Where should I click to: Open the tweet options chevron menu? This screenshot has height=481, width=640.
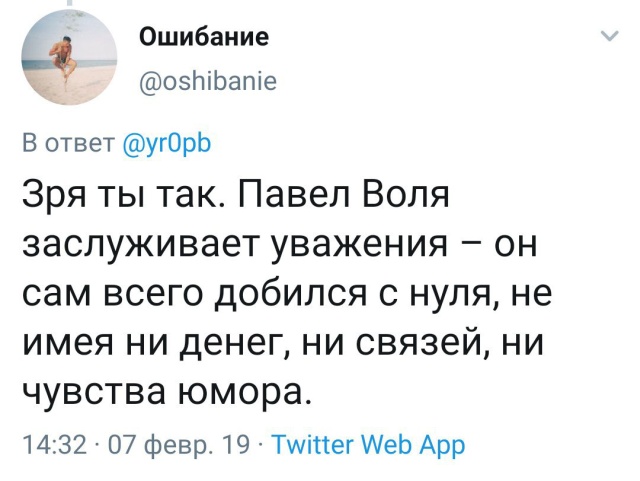607,38
